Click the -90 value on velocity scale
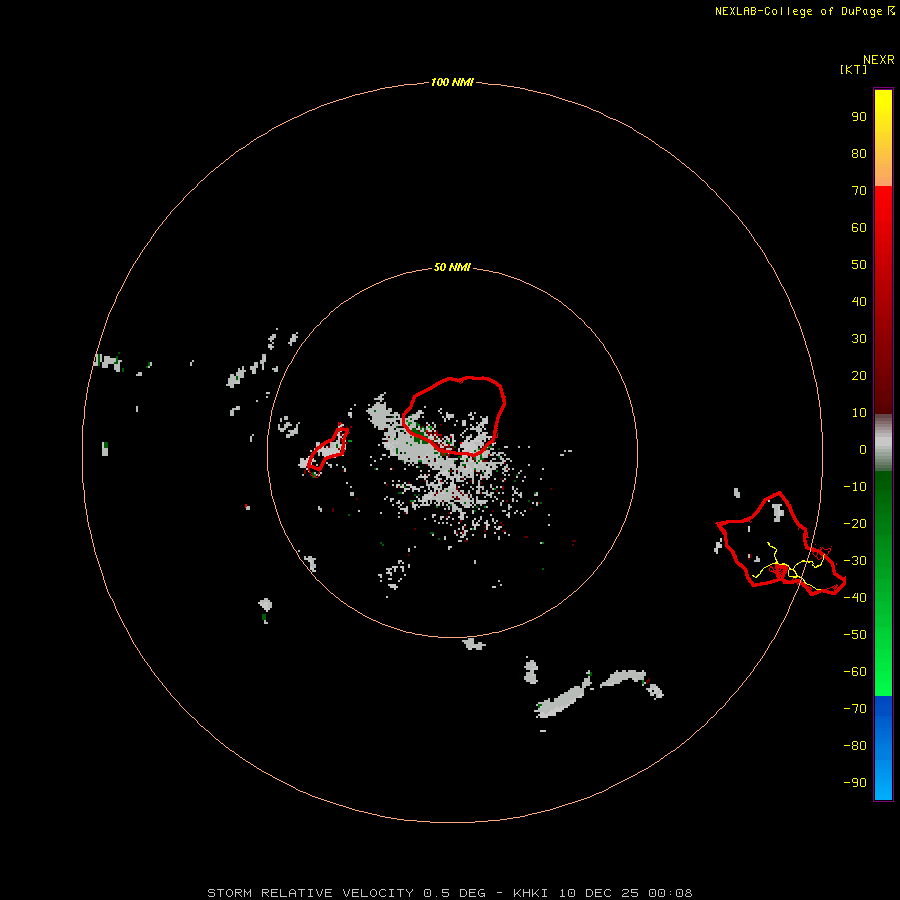This screenshot has height=900, width=900. click(855, 783)
